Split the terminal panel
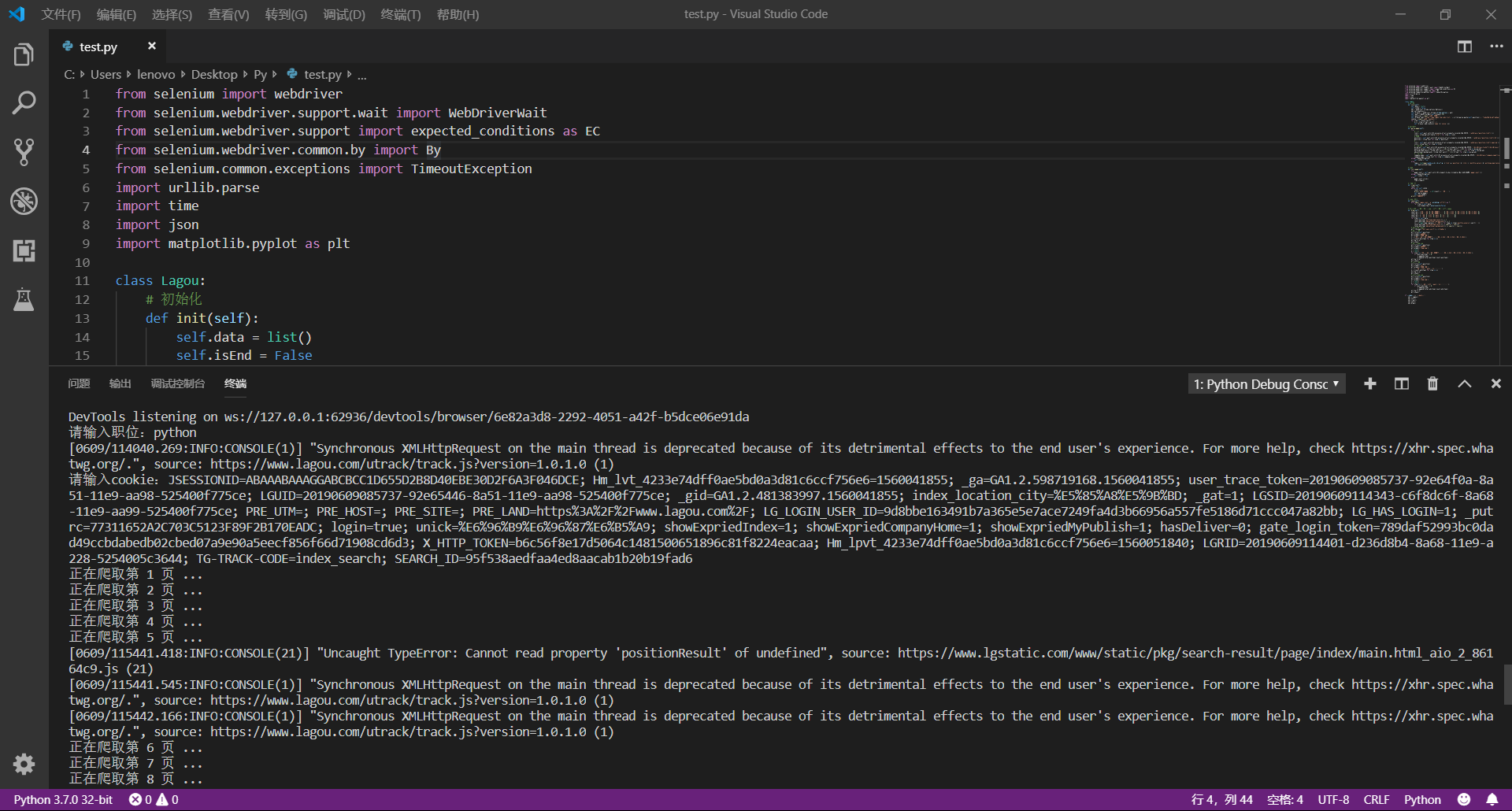The height and width of the screenshot is (811, 1512). [x=1402, y=383]
